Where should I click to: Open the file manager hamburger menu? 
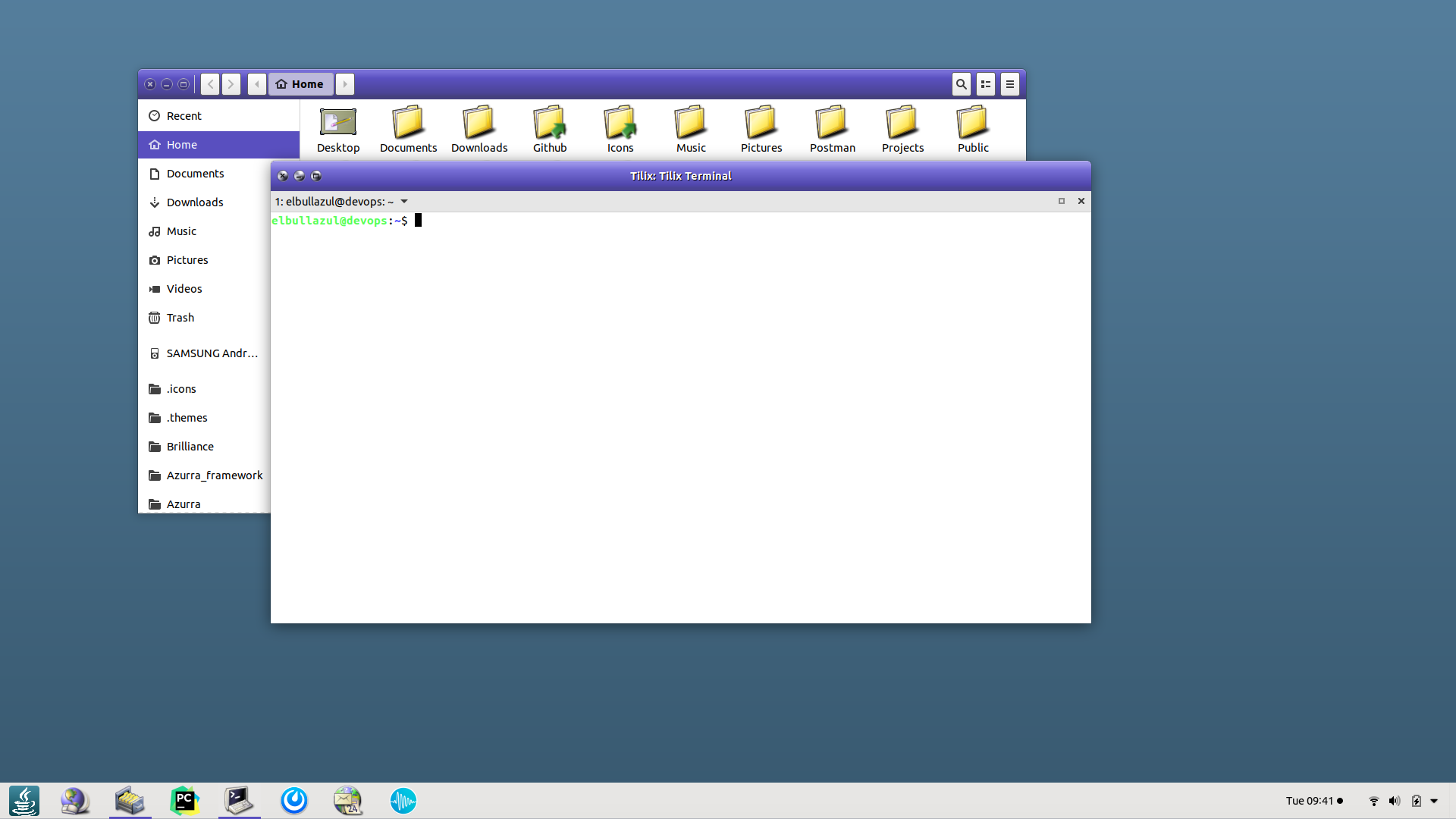[1009, 84]
